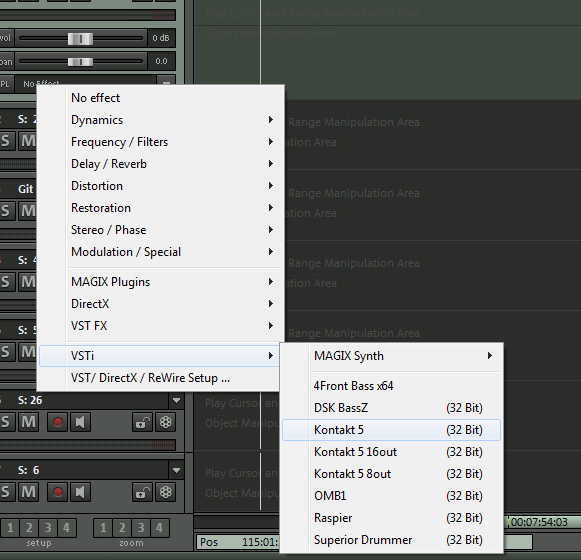Image resolution: width=581 pixels, height=560 pixels.
Task: Click the VSTi menu entry
Action: click(x=159, y=356)
